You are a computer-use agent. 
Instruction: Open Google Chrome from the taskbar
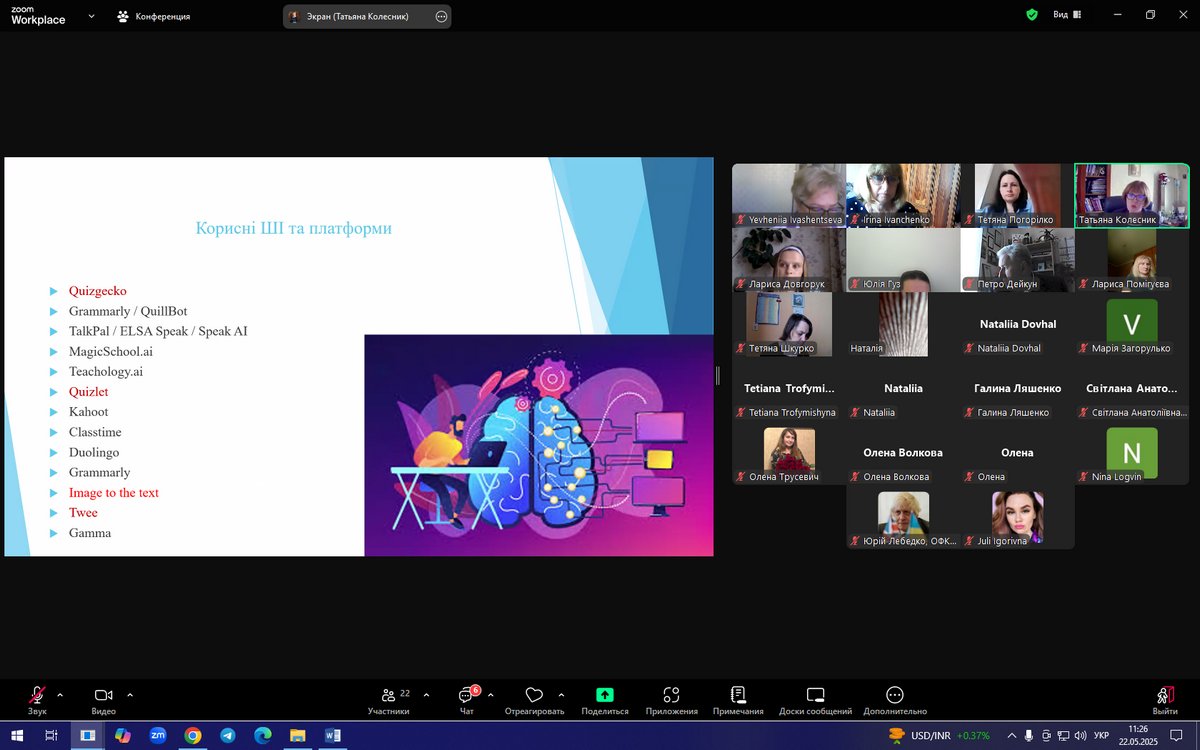[x=193, y=735]
